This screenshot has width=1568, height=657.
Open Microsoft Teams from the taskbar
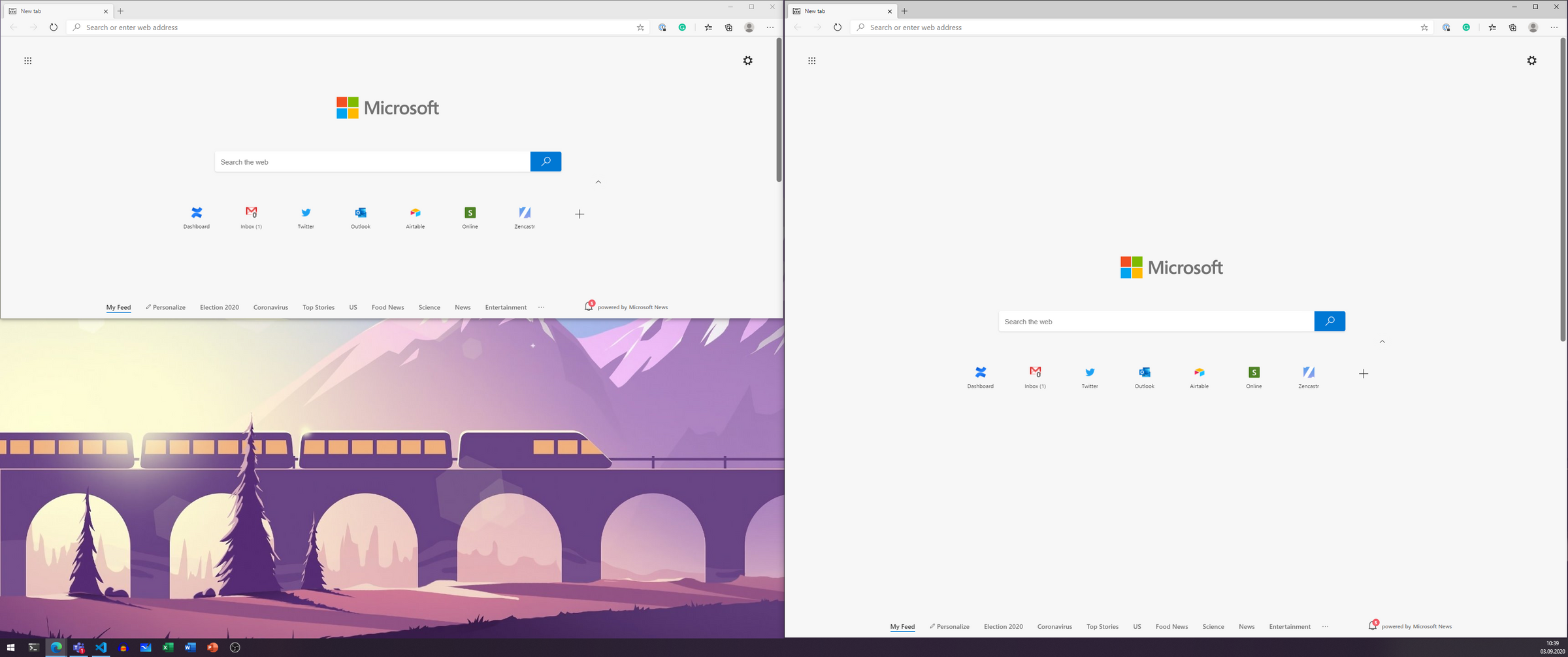79,648
